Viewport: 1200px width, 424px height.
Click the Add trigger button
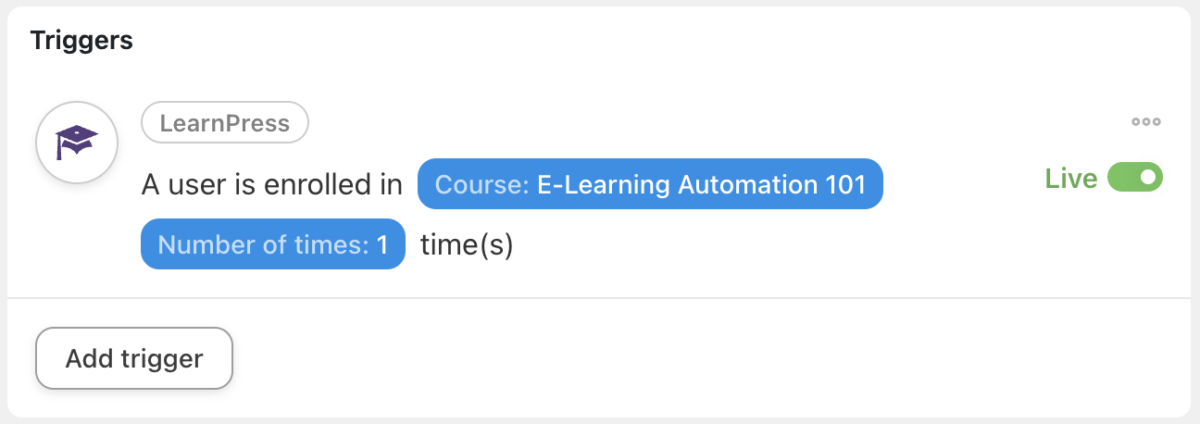click(x=134, y=358)
